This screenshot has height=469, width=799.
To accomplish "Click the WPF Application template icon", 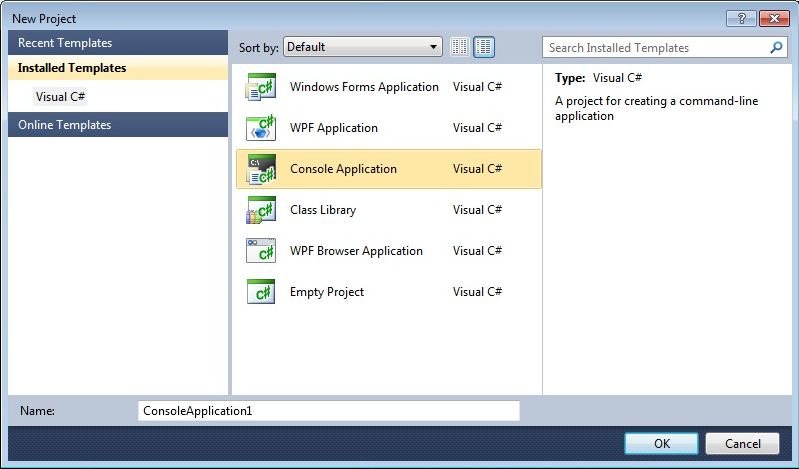I will (x=261, y=128).
